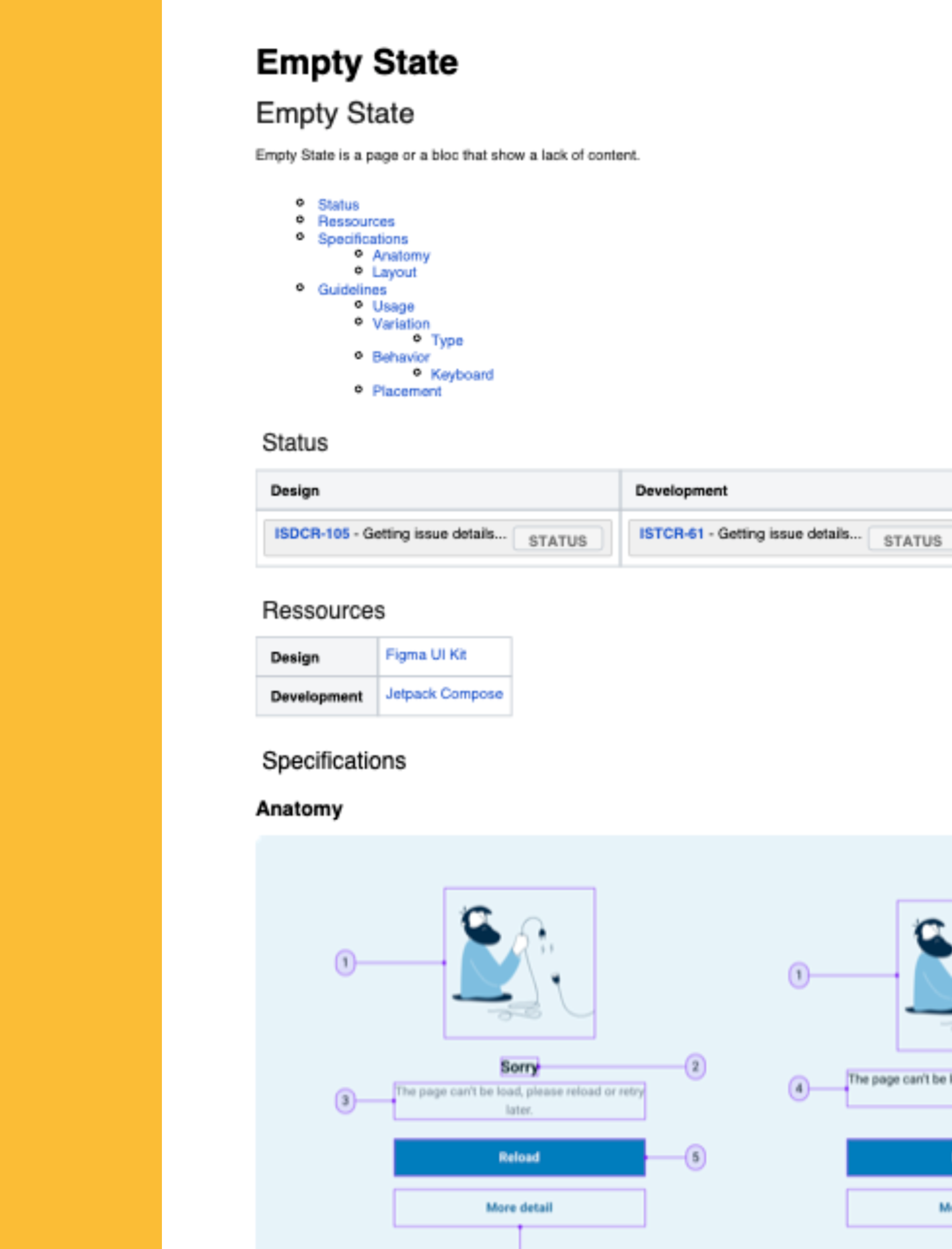Click STATUS badge next to ISDCR-105
The image size is (952, 1249).
point(557,541)
